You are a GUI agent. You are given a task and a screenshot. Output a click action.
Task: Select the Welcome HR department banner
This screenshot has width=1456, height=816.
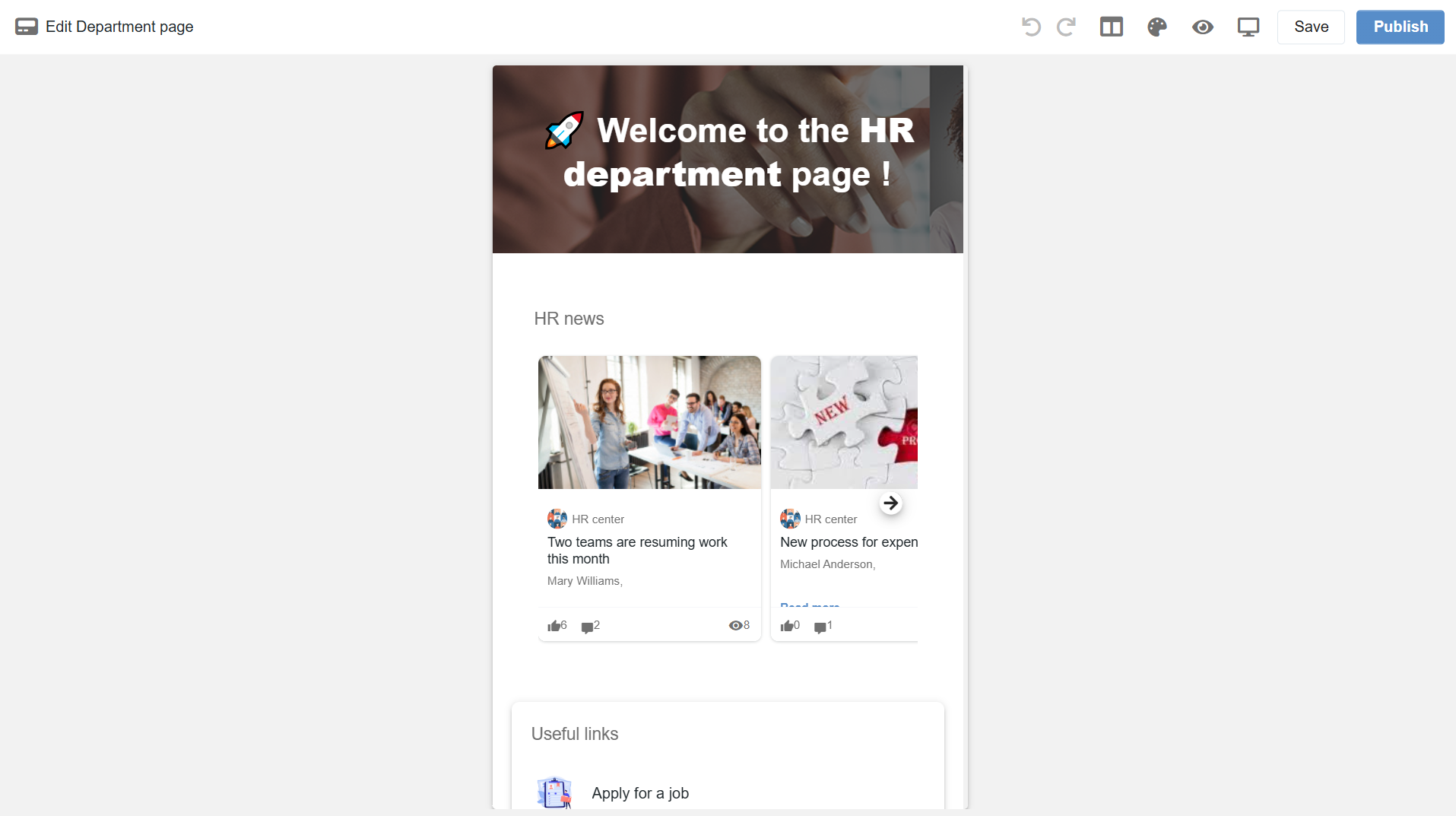click(728, 159)
